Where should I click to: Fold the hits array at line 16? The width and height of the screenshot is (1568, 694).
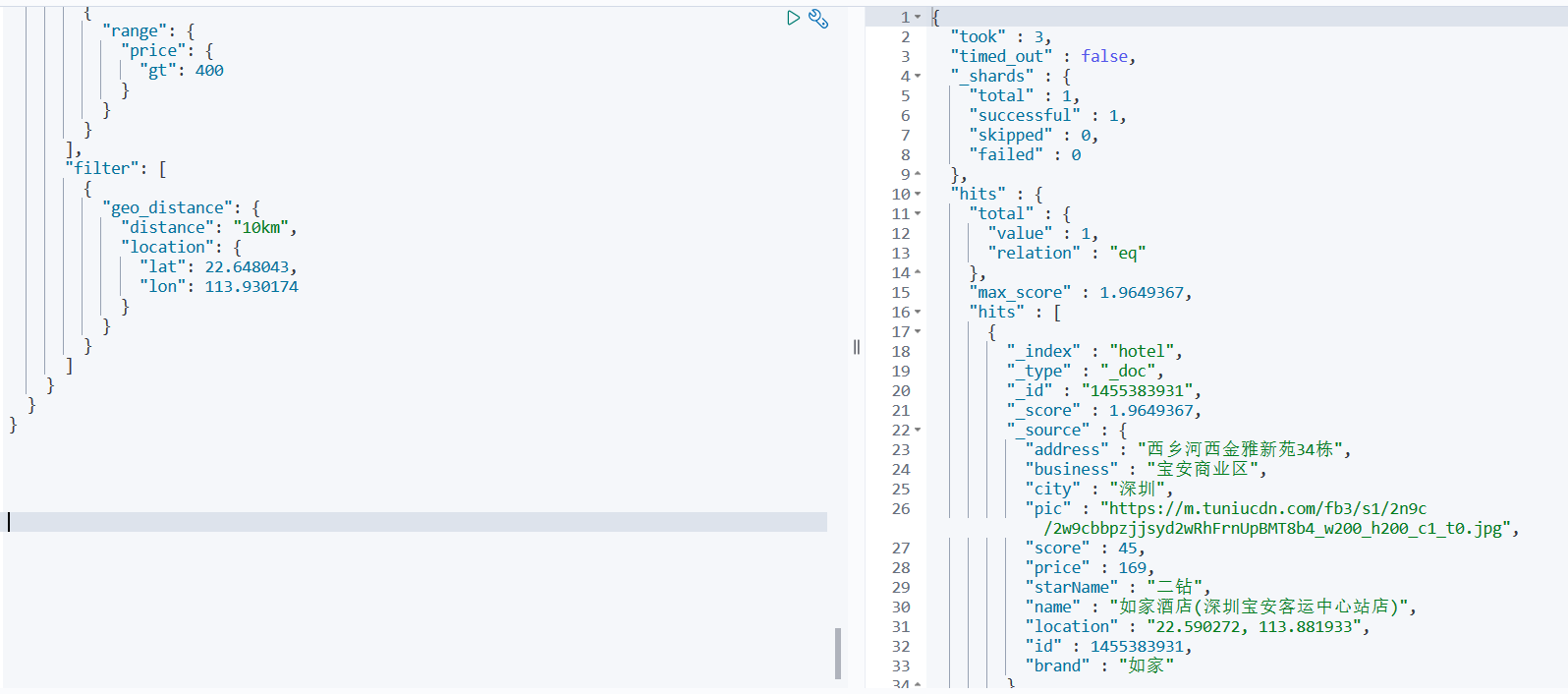[x=918, y=313]
